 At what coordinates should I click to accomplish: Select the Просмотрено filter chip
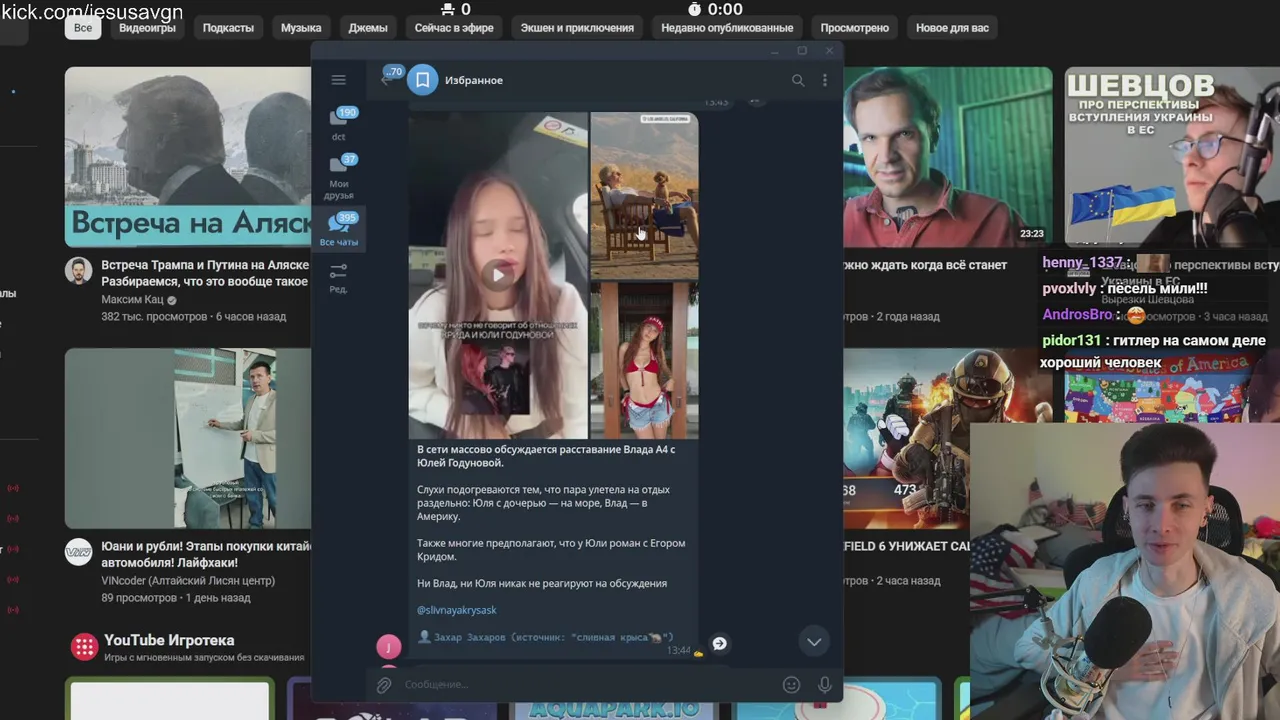(x=855, y=28)
